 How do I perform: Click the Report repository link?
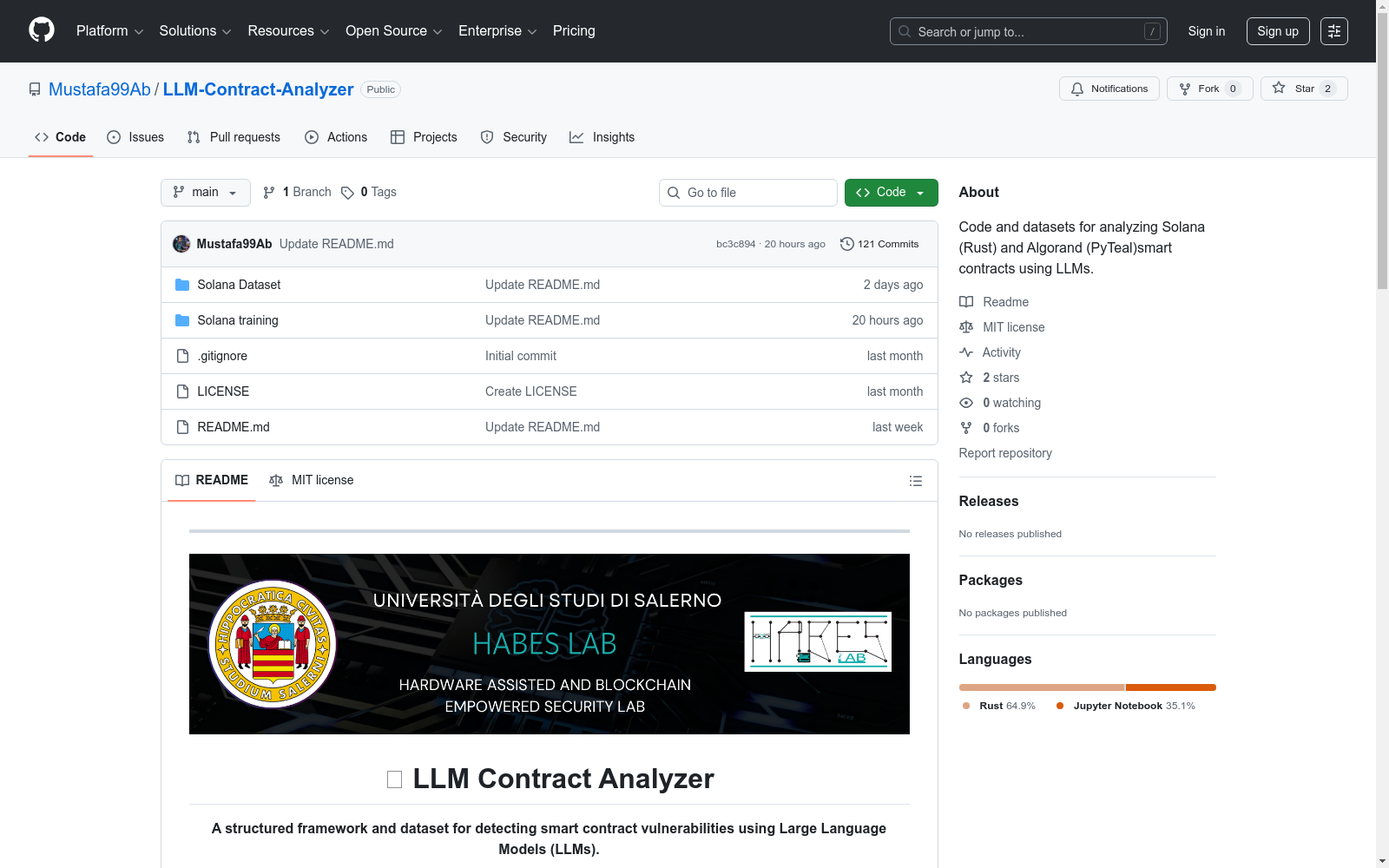[1005, 453]
